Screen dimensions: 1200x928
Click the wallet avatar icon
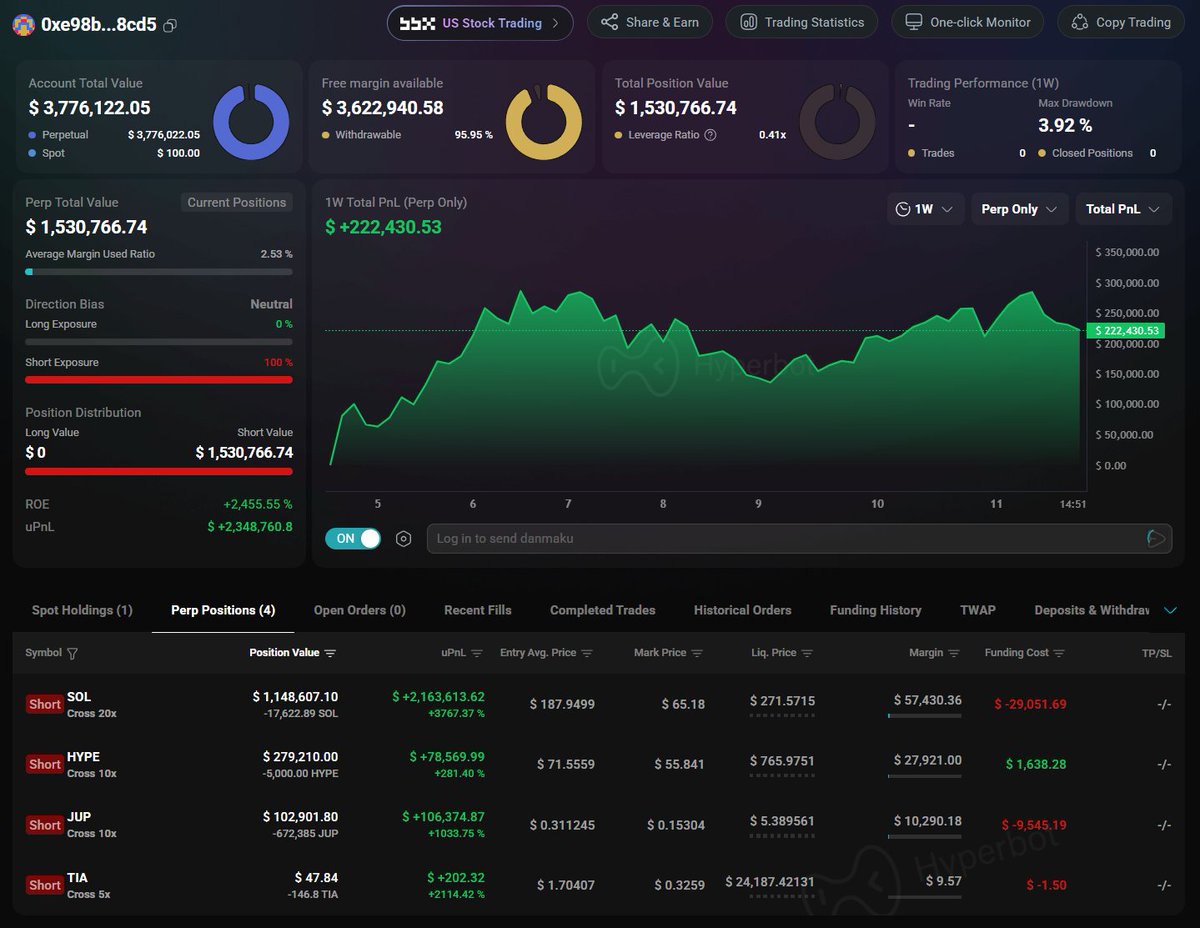point(23,25)
